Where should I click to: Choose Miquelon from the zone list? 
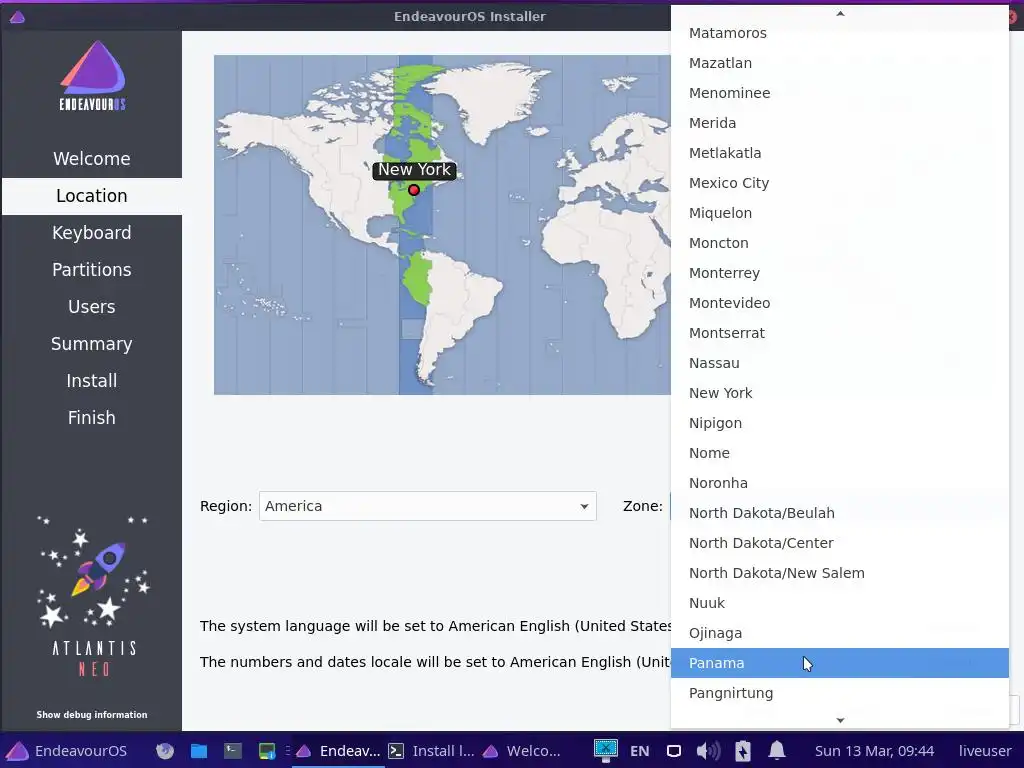[x=839, y=213]
